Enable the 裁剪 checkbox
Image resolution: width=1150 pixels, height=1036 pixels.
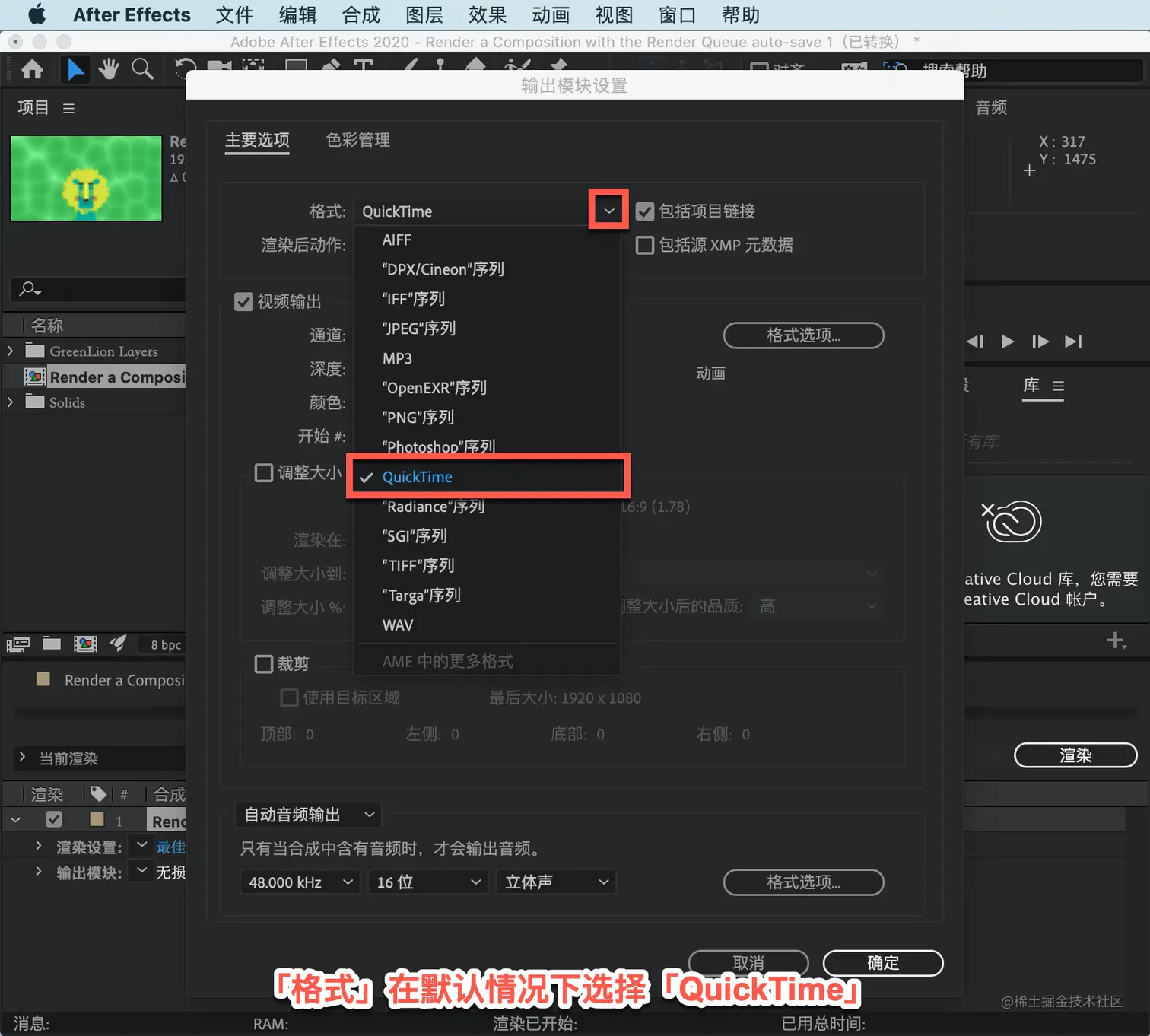pos(264,664)
